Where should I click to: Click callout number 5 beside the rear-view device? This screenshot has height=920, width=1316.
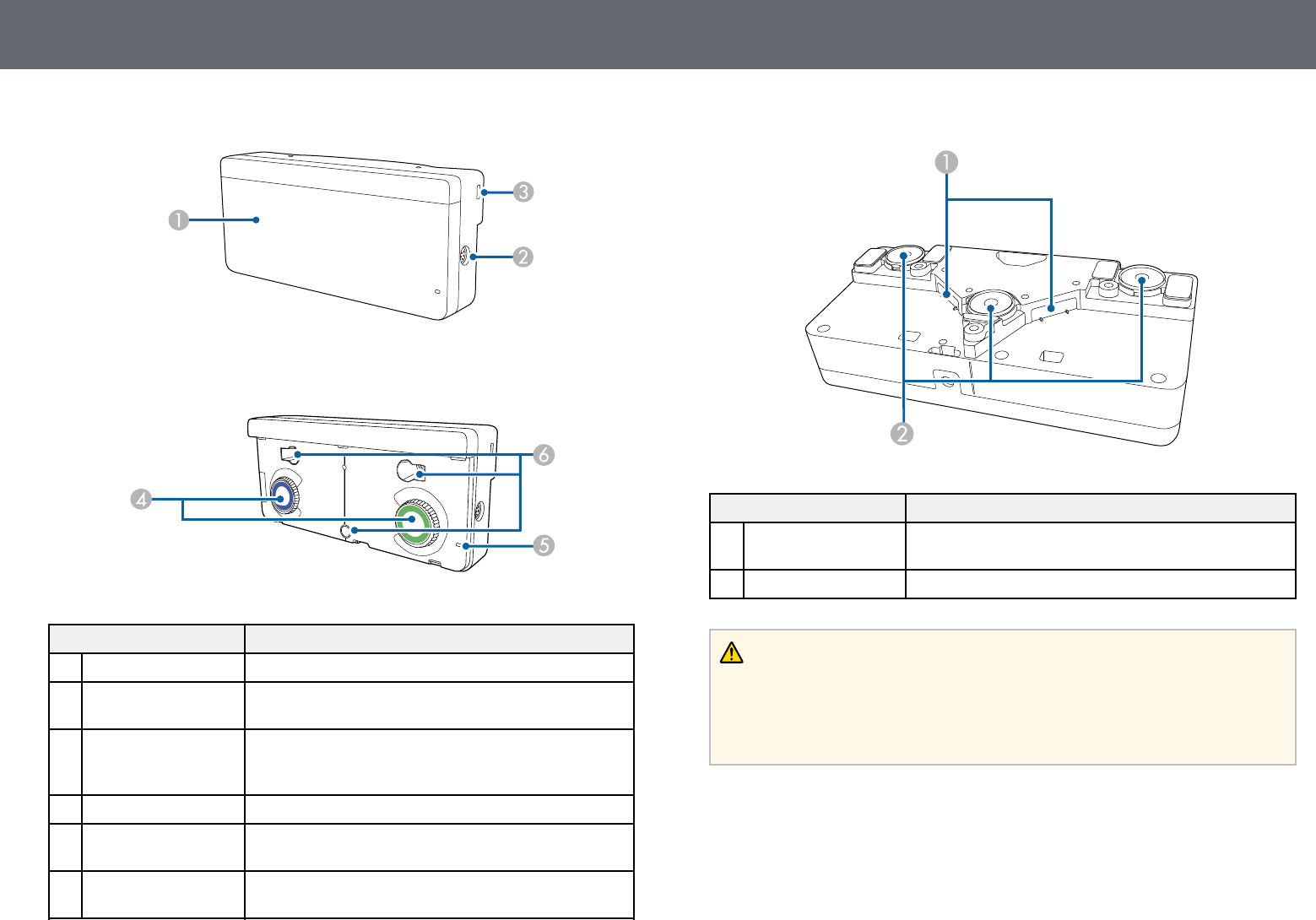point(544,545)
